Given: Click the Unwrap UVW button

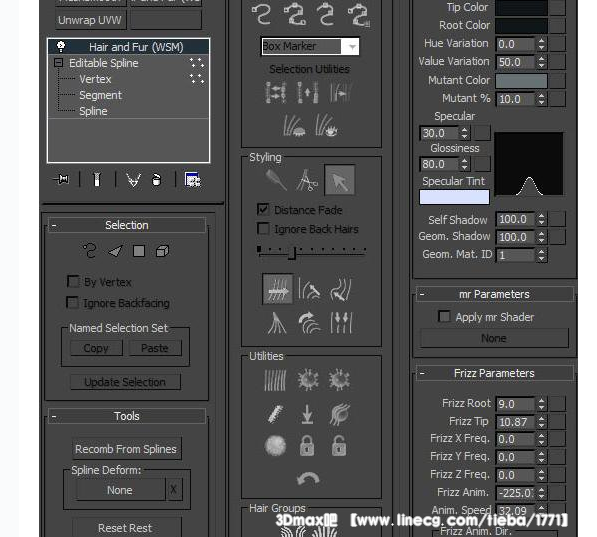Looking at the screenshot, I should click(90, 20).
